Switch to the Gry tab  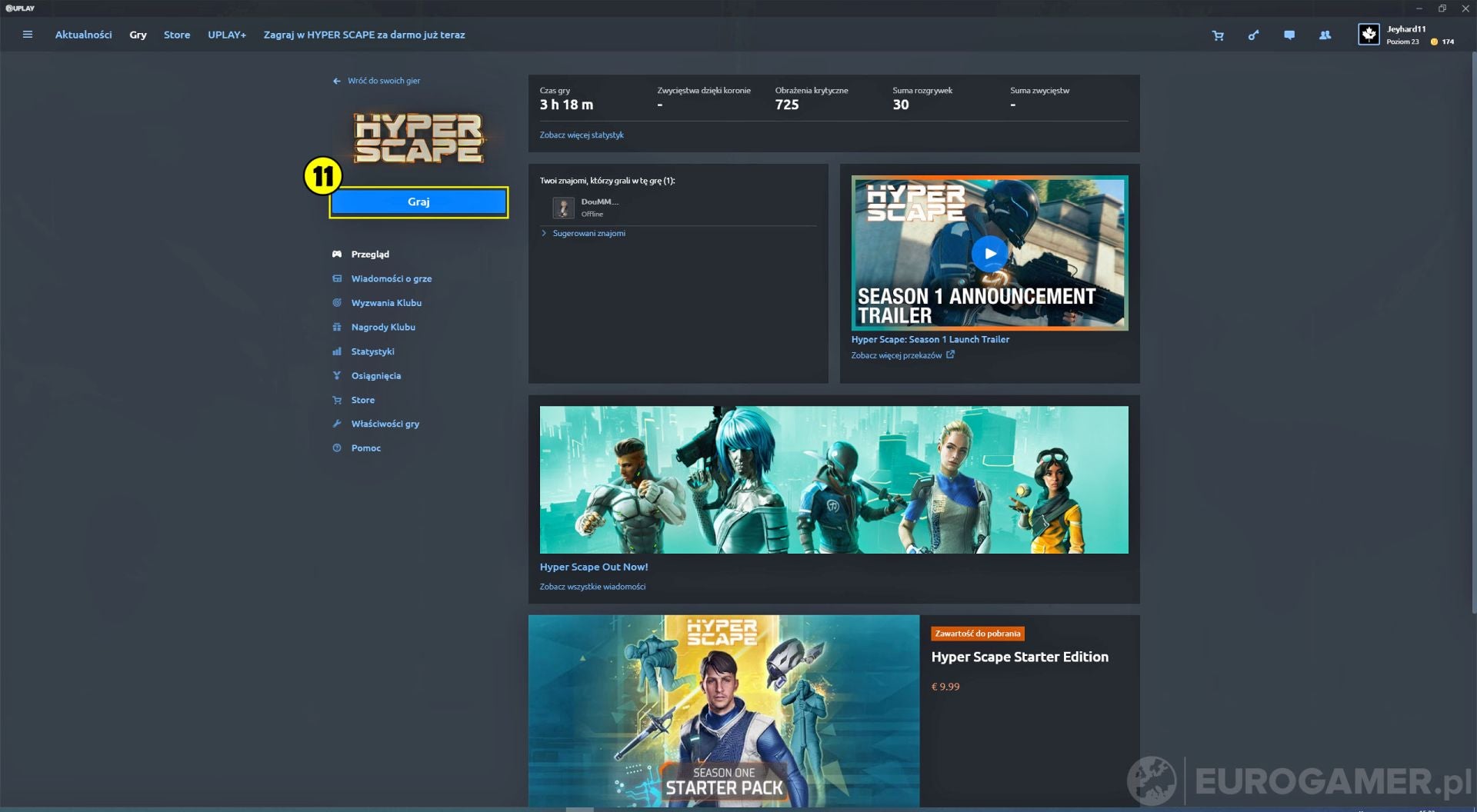tap(138, 35)
